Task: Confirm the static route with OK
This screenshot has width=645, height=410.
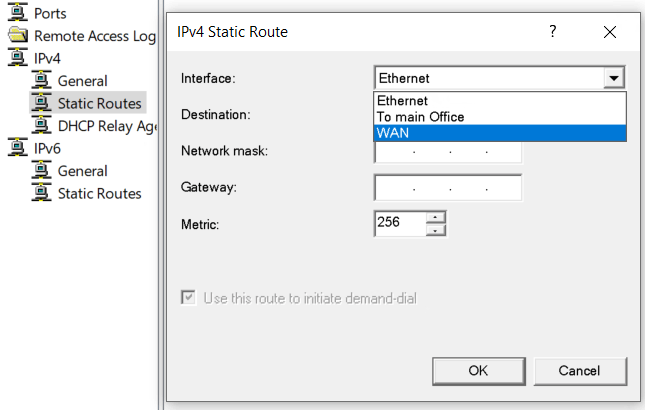Action: coord(479,371)
